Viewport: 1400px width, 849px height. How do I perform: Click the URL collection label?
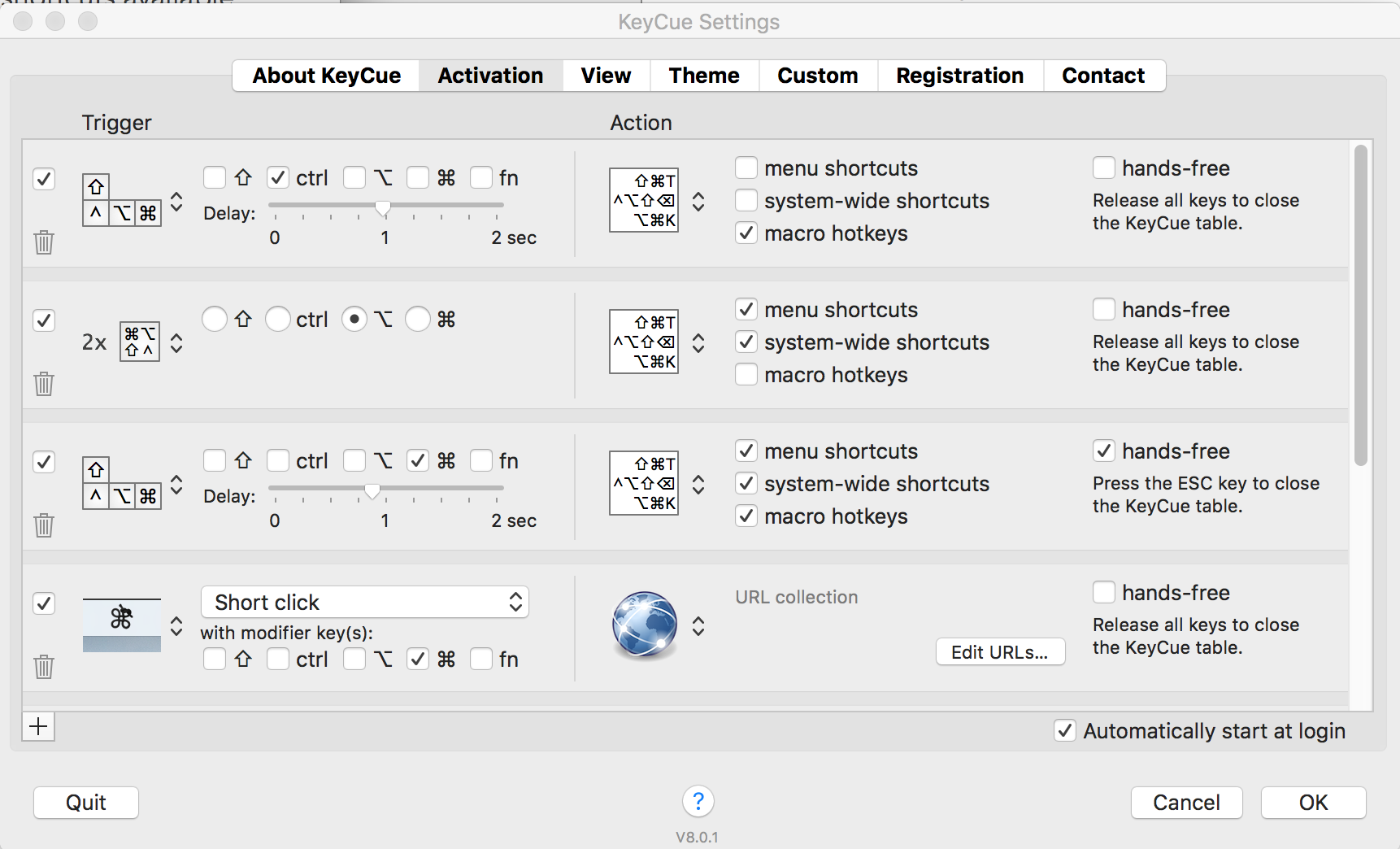pos(797,597)
